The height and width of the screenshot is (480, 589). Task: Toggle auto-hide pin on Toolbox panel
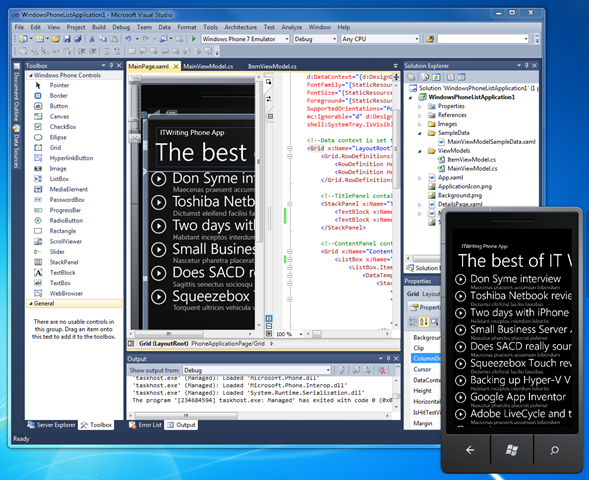111,65
